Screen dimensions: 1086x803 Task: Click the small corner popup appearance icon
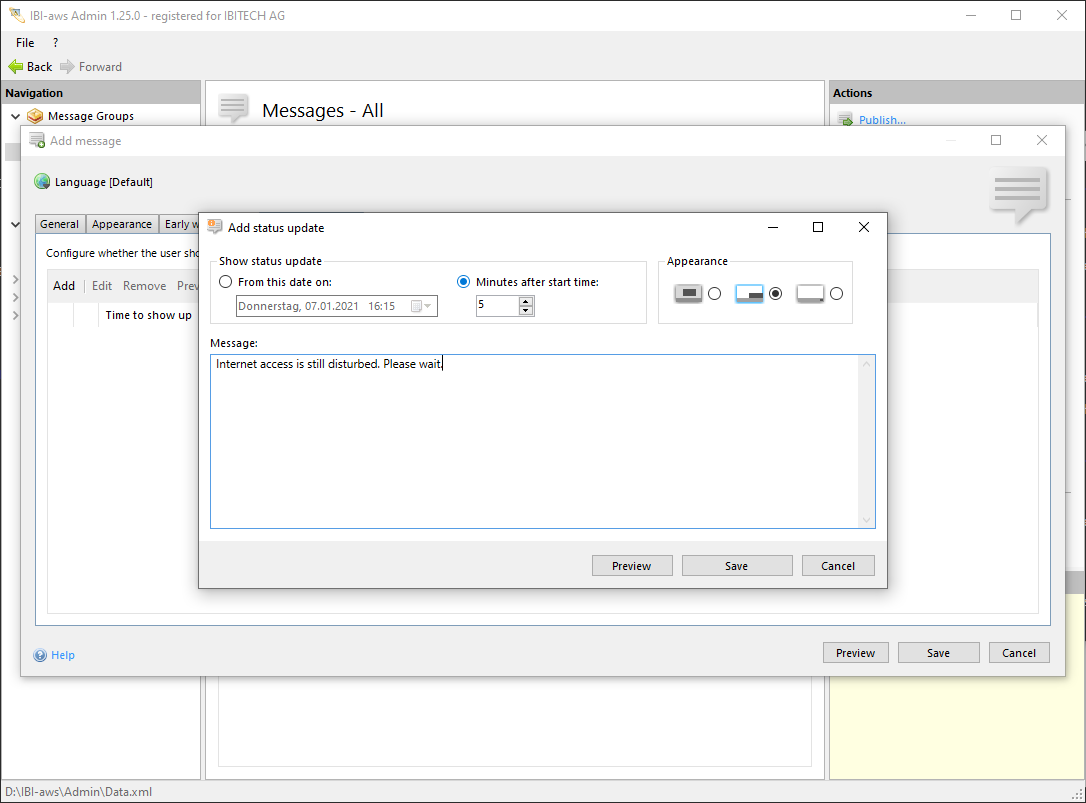click(x=810, y=294)
